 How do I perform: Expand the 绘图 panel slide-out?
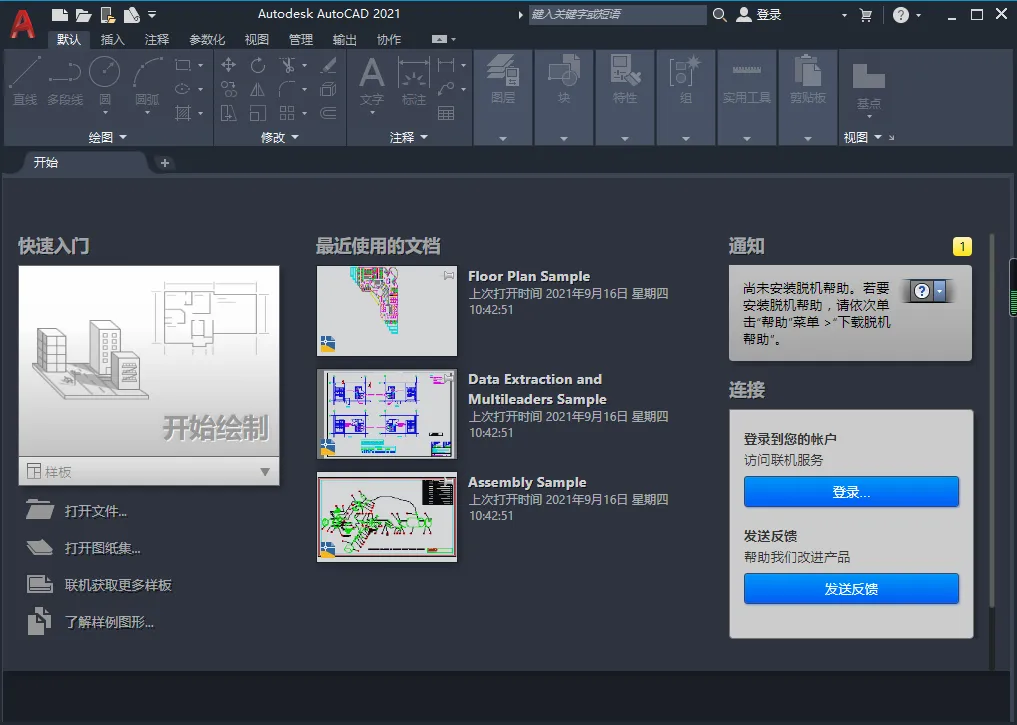[122, 137]
